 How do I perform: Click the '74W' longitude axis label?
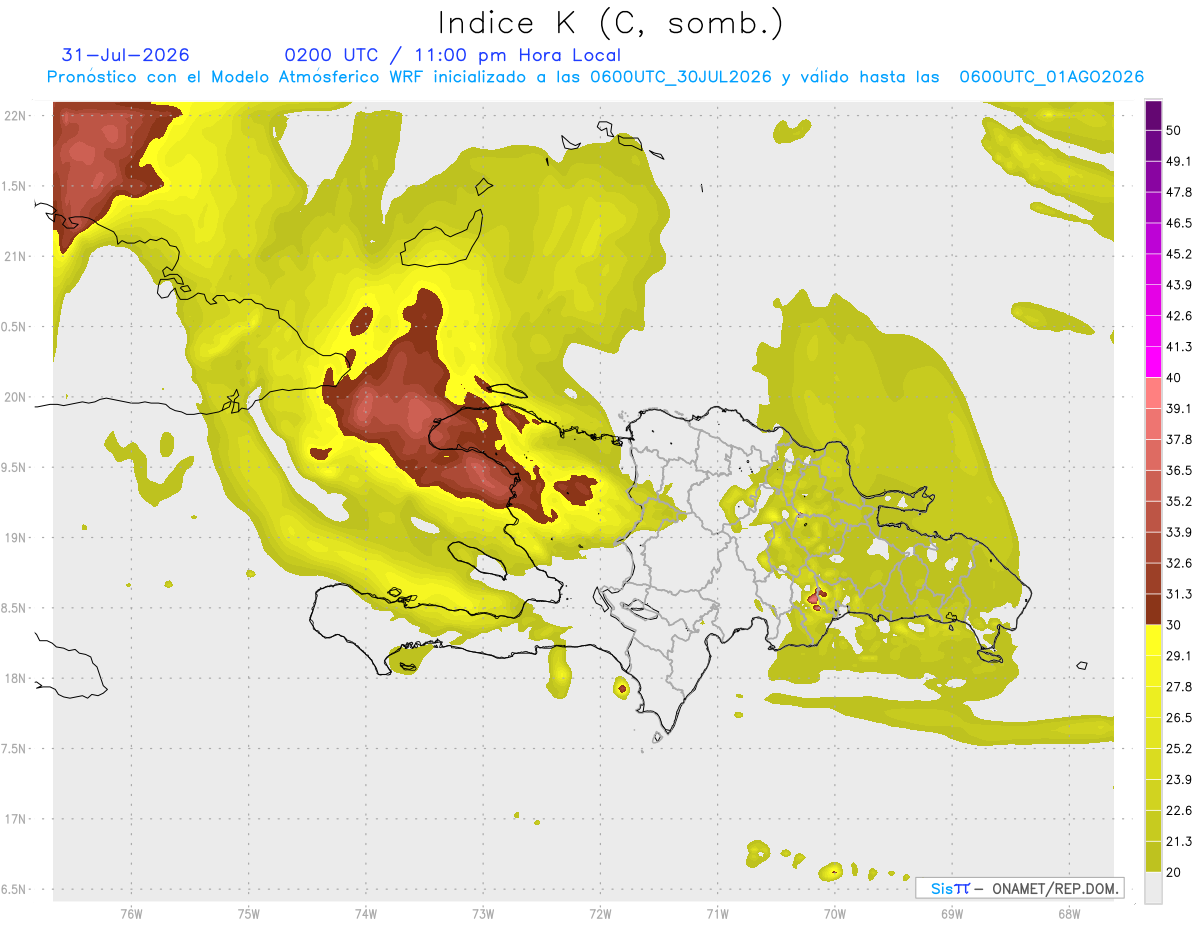coord(366,914)
